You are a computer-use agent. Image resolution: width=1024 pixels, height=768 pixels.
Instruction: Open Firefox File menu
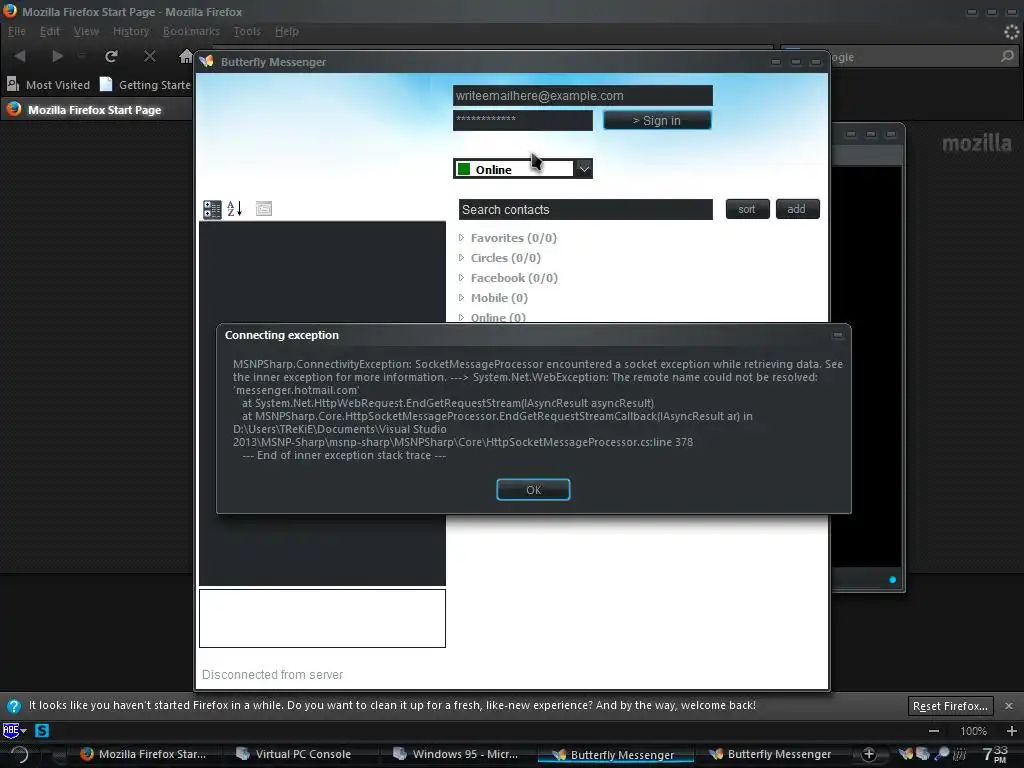coord(16,31)
